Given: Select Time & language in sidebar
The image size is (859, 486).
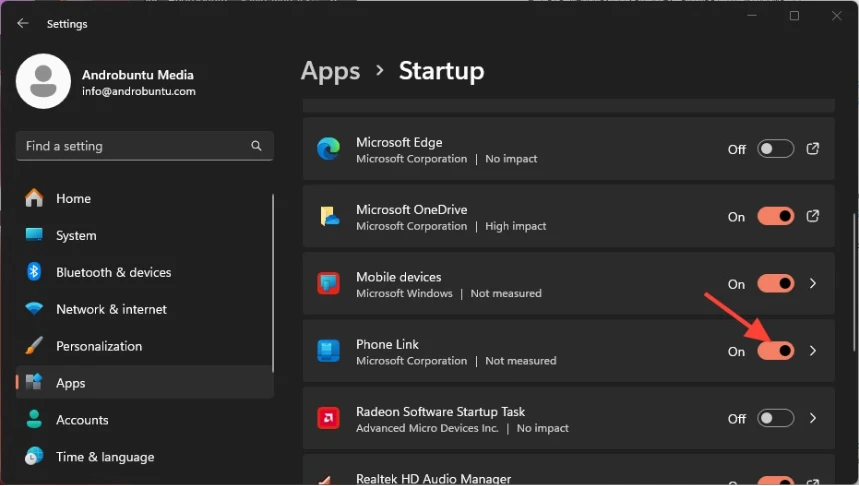Looking at the screenshot, I should tap(145, 457).
